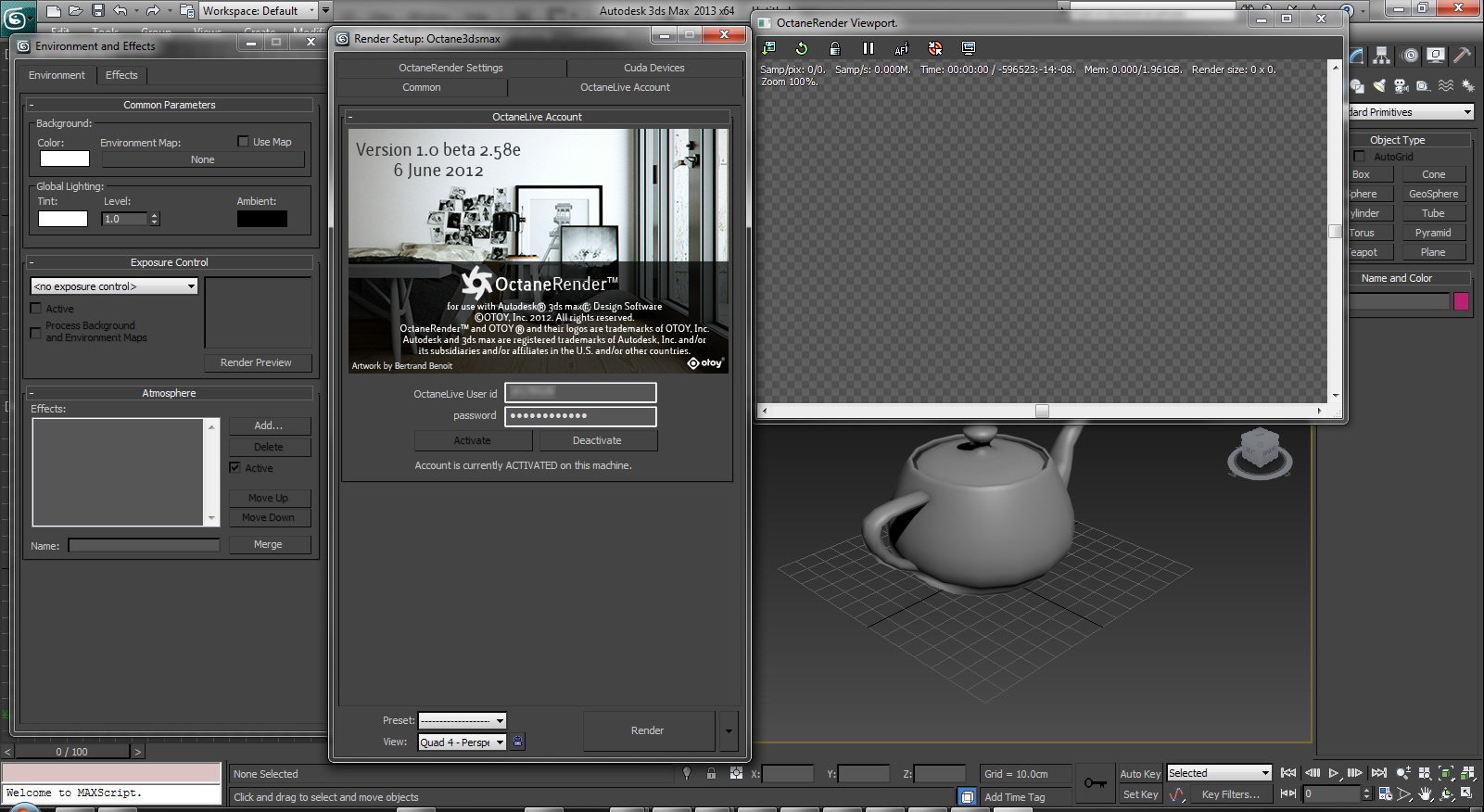
Task: Click the project folder icon beside Workspace
Action: tap(187, 11)
